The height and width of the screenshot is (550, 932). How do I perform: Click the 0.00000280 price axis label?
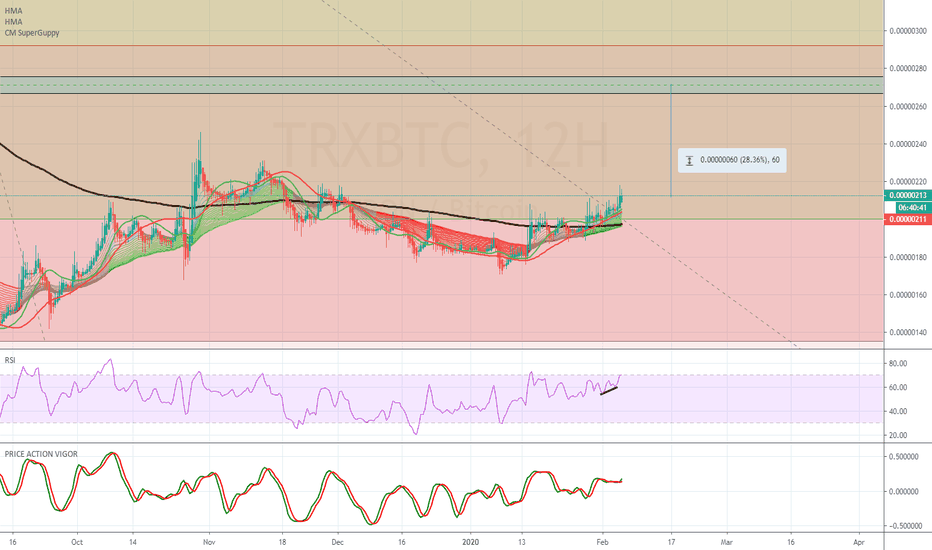pos(908,68)
